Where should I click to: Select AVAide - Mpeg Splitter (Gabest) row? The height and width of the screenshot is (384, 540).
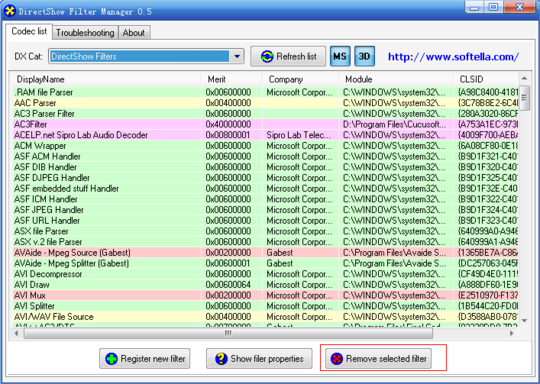[266, 263]
